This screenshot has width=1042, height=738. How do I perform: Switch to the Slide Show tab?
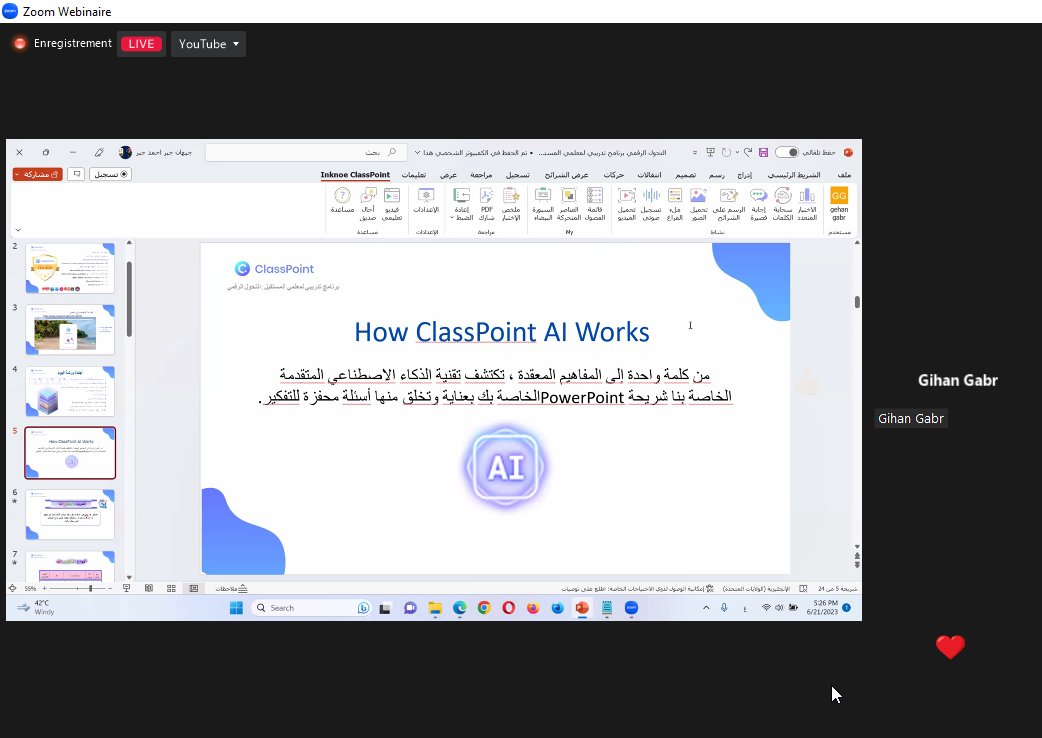(x=566, y=175)
